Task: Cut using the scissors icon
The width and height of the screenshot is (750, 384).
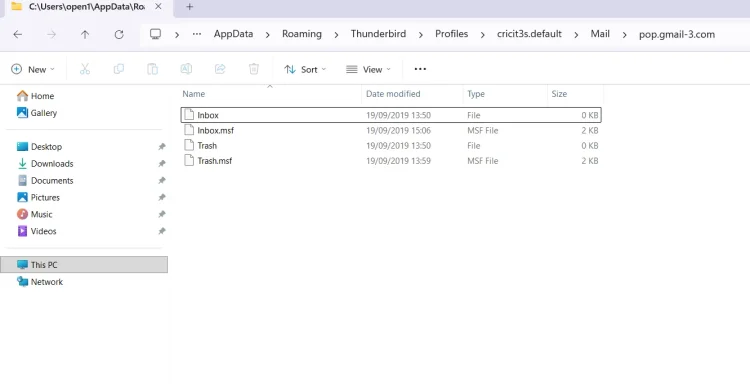Action: tap(85, 69)
